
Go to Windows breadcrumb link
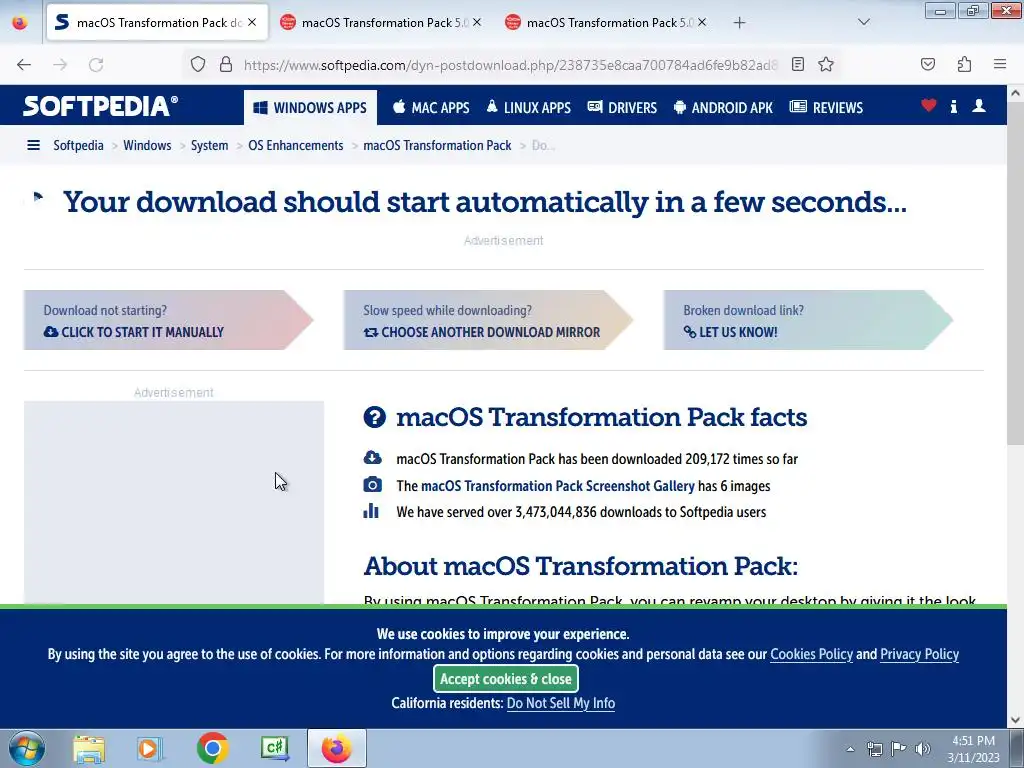147,145
